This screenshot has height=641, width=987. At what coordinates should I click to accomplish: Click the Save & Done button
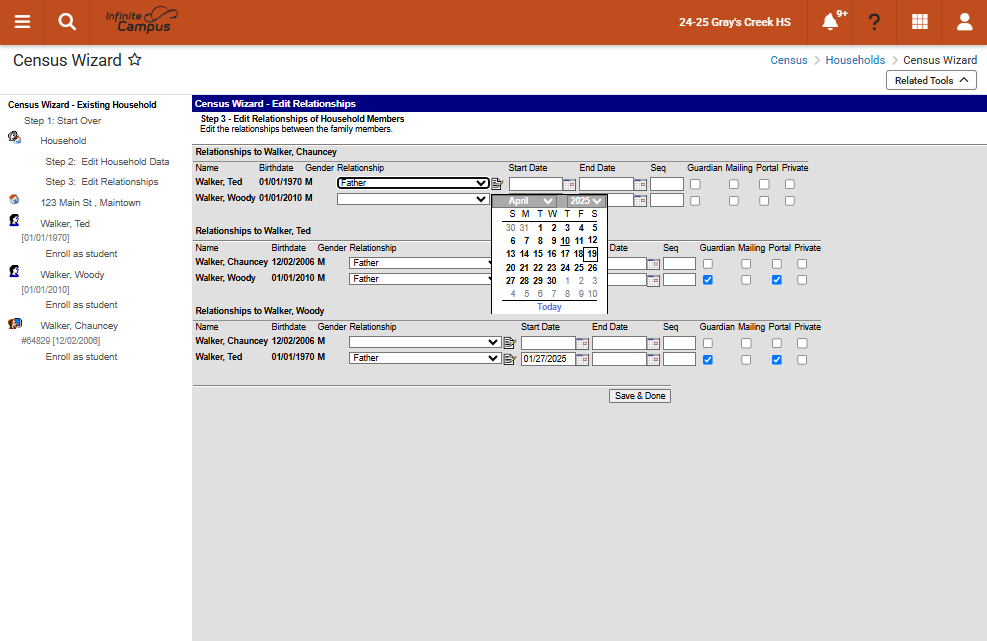(640, 396)
